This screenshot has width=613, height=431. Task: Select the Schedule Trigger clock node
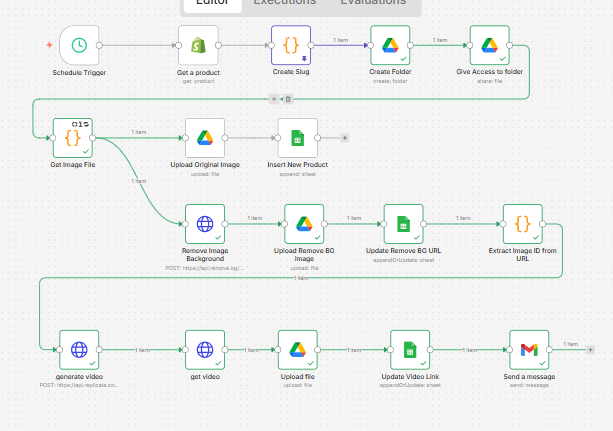tap(78, 46)
